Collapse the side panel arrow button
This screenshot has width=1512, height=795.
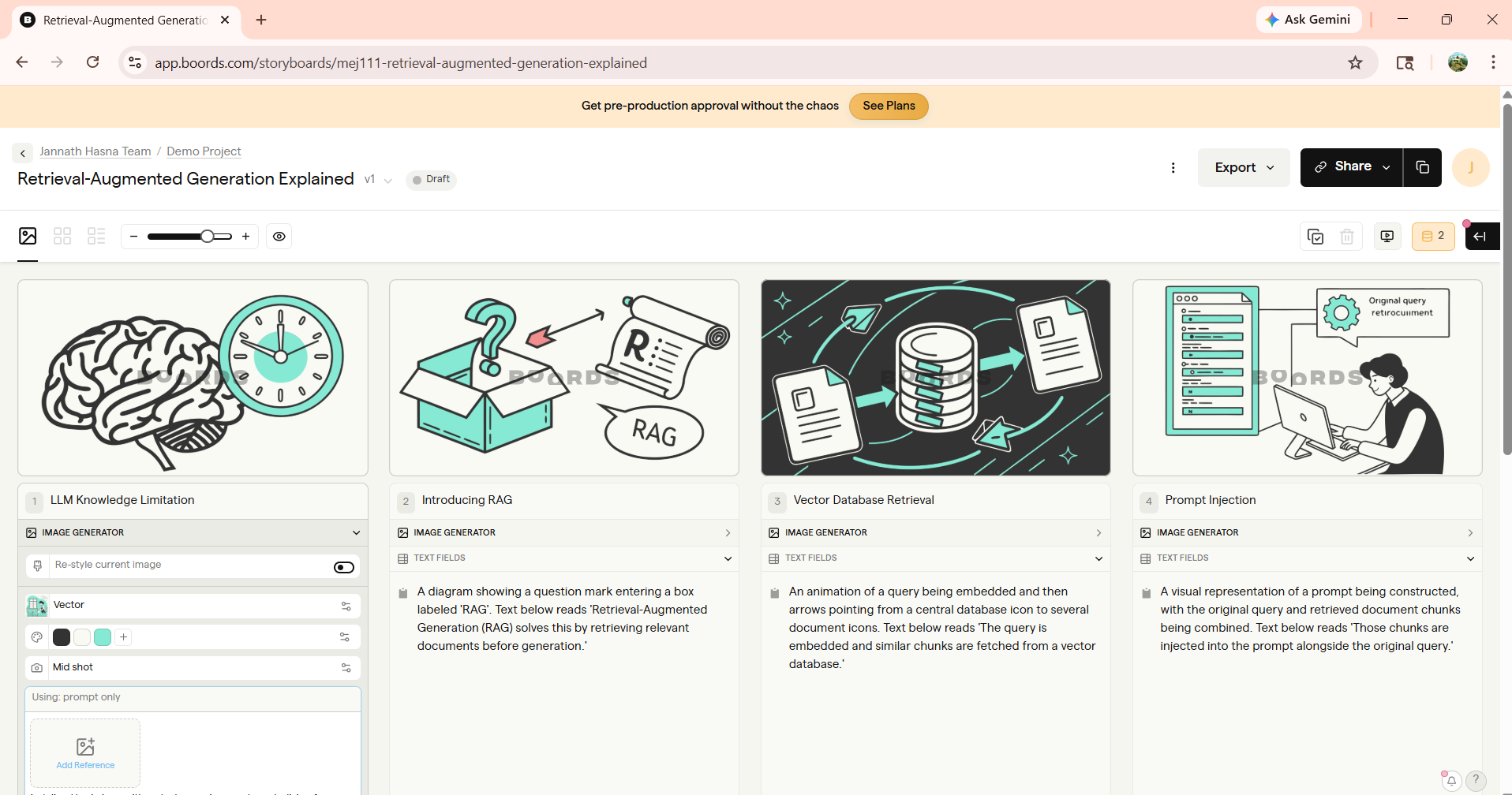click(1482, 236)
